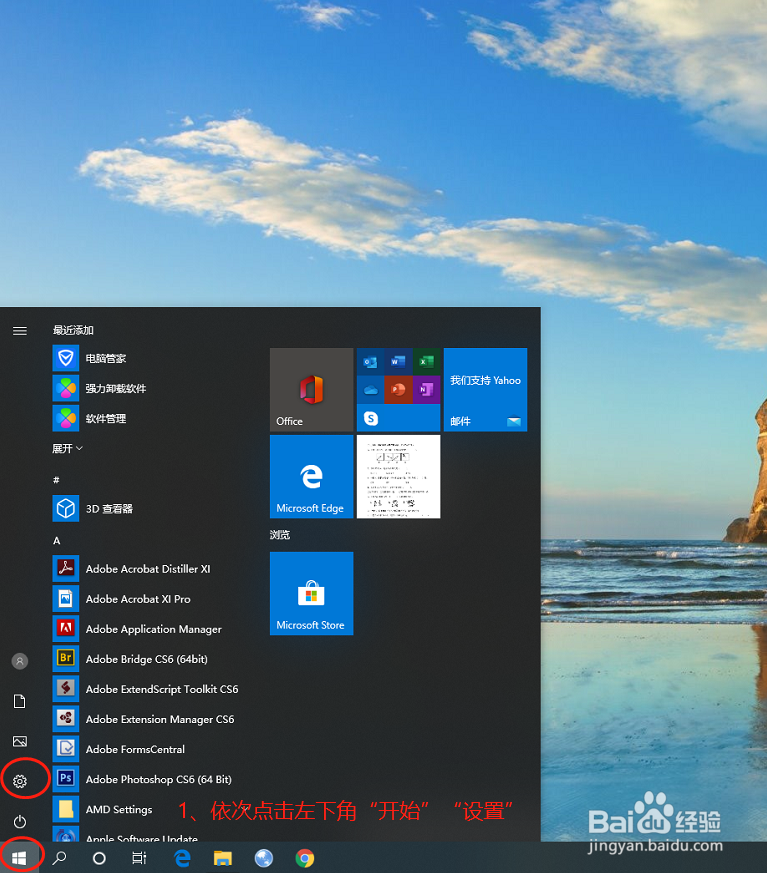Open Outlook icon in Office apps tile
The width and height of the screenshot is (767, 873).
(x=371, y=362)
